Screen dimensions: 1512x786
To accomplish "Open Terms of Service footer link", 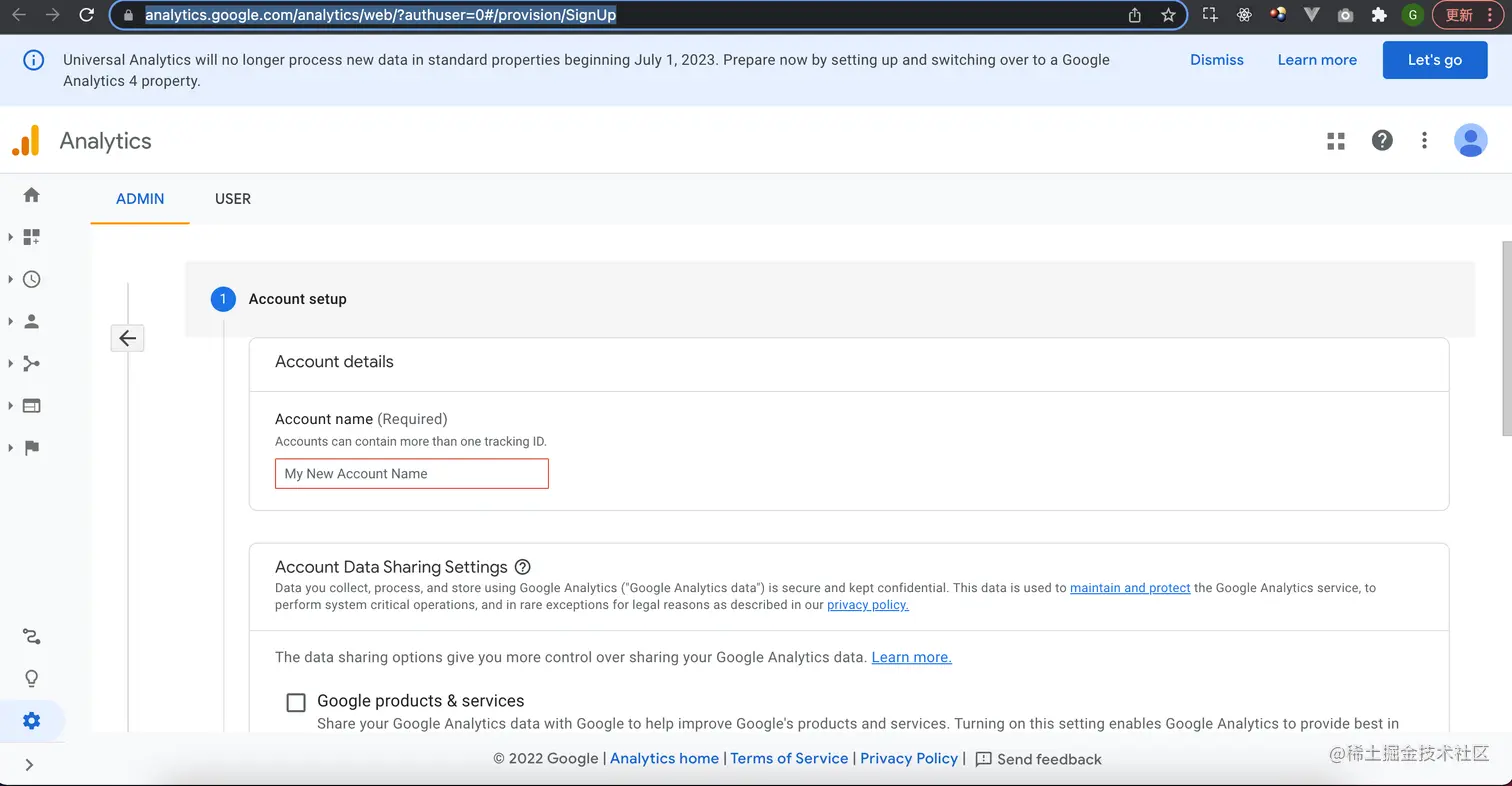I will pyautogui.click(x=789, y=759).
